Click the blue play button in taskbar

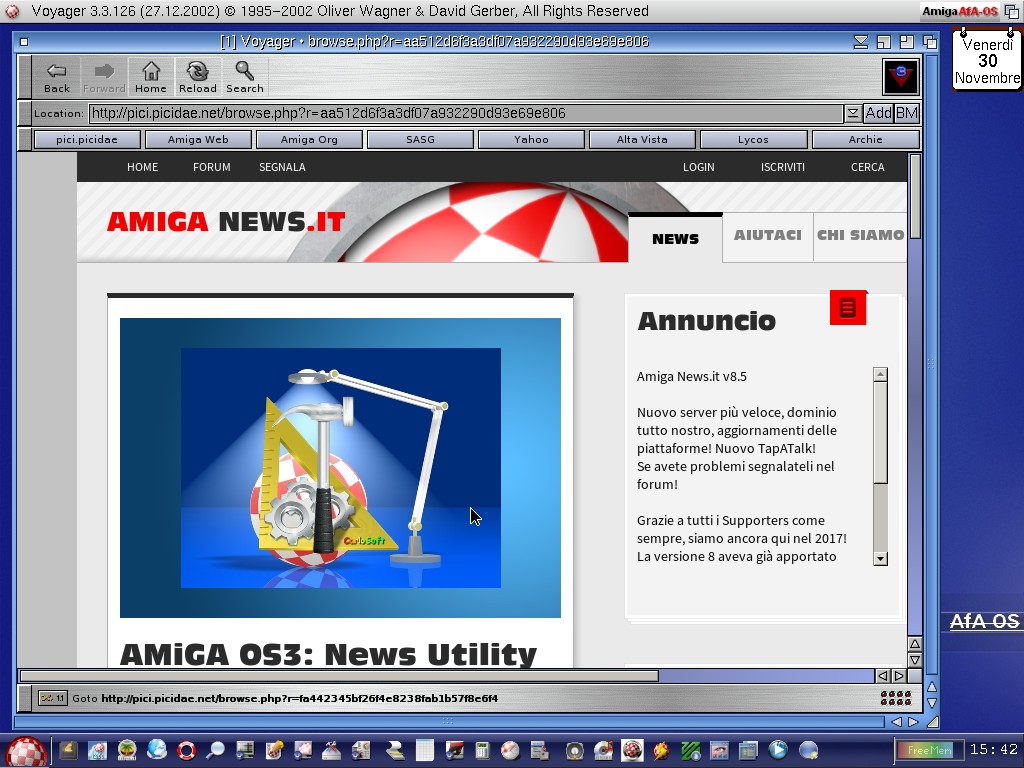tap(777, 749)
